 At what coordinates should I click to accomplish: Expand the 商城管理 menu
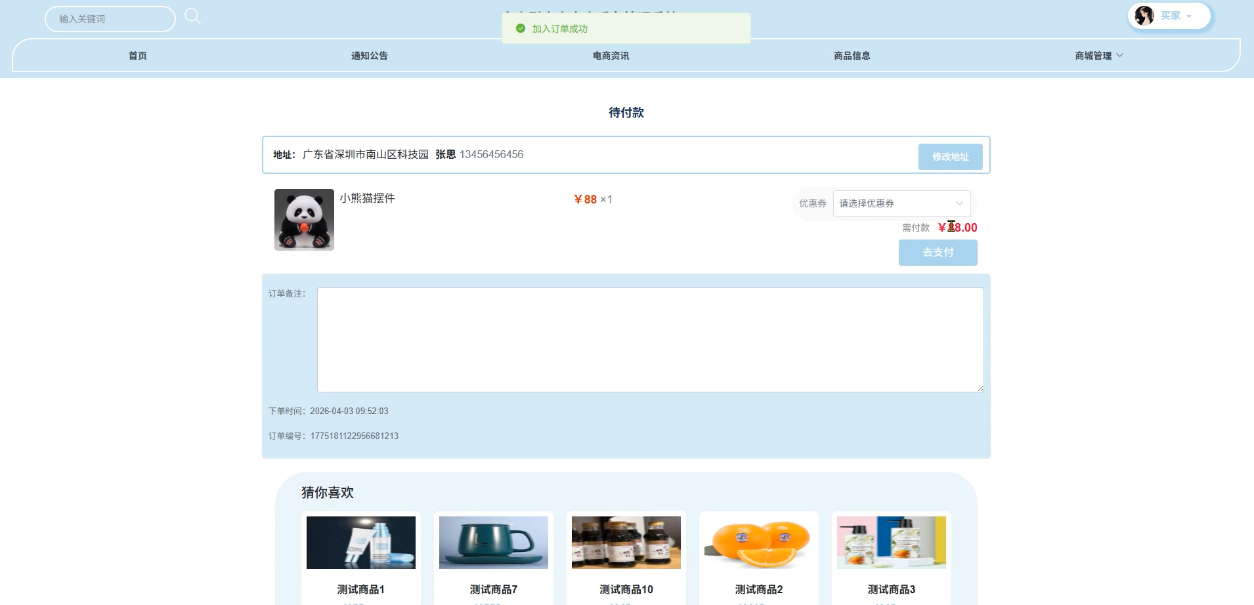(1099, 56)
